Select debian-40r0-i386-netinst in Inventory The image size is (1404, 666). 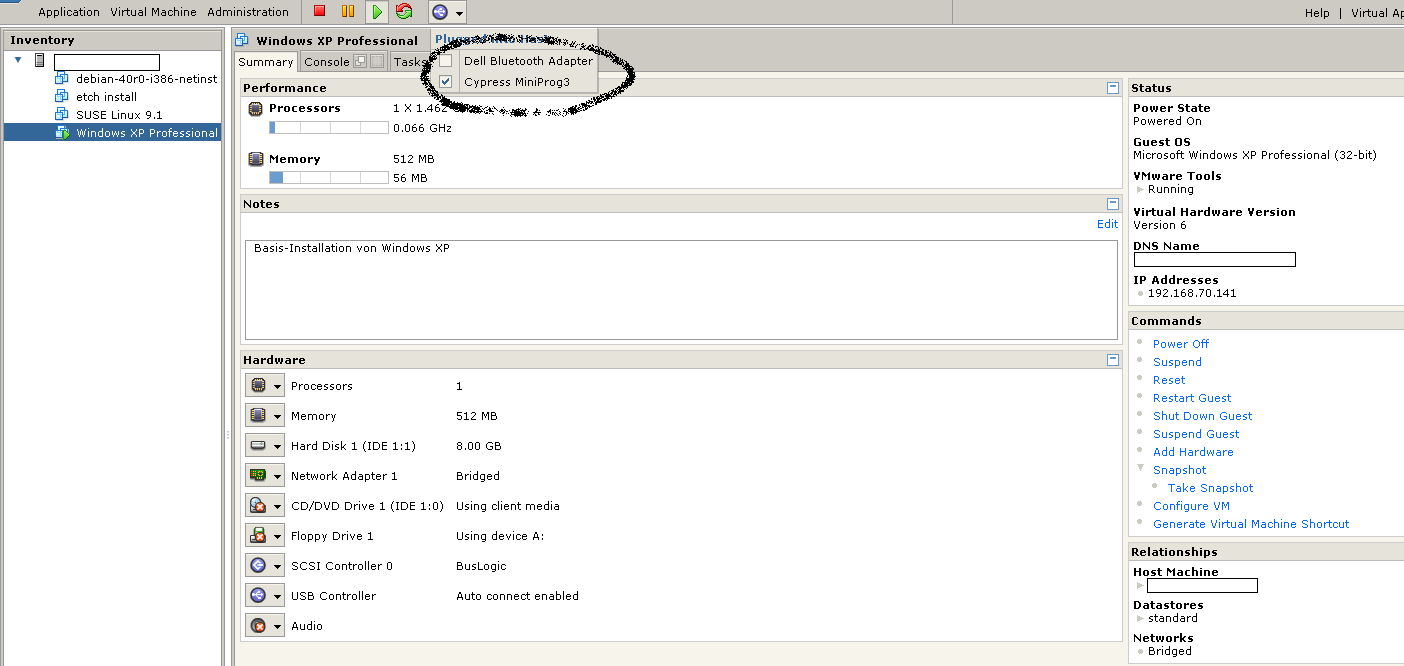pos(146,79)
